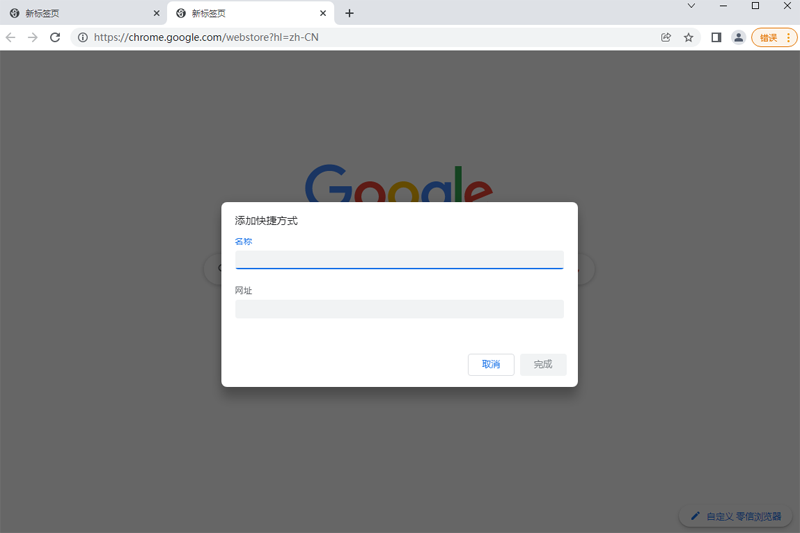Focus the 名称 input field

[399, 260]
